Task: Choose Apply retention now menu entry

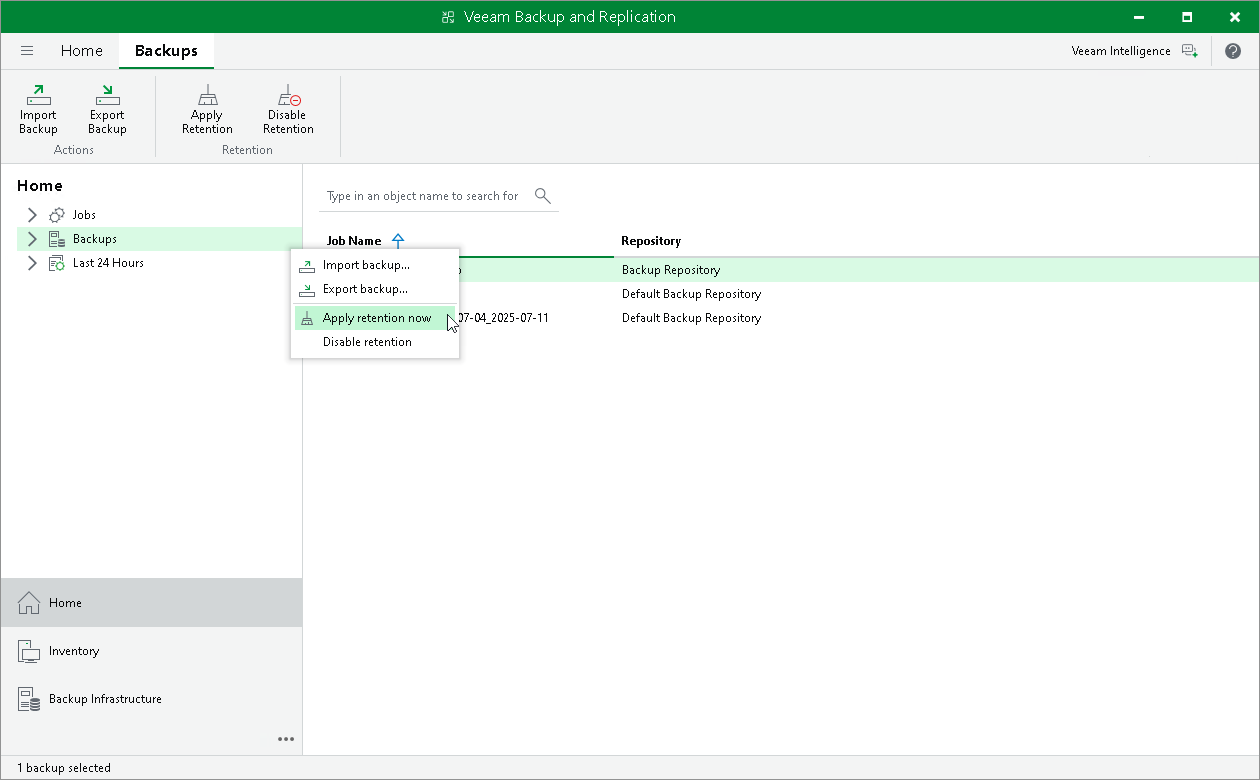Action: [375, 318]
